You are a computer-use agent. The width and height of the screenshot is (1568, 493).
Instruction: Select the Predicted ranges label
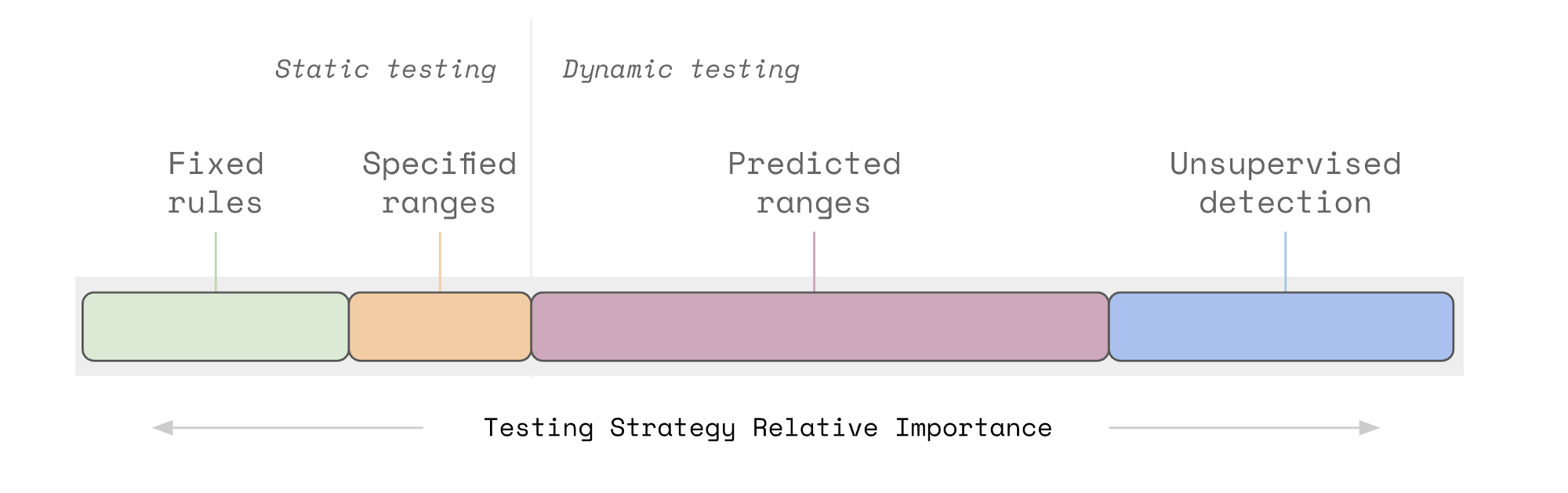click(814, 183)
